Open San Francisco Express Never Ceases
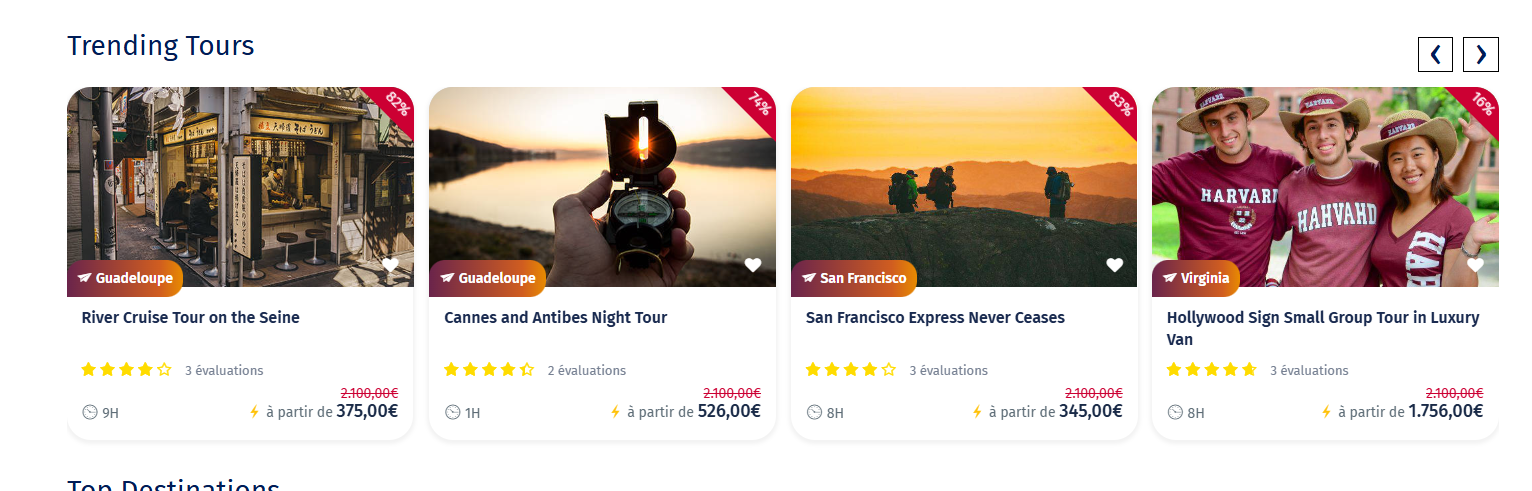The image size is (1532, 491). 935,318
